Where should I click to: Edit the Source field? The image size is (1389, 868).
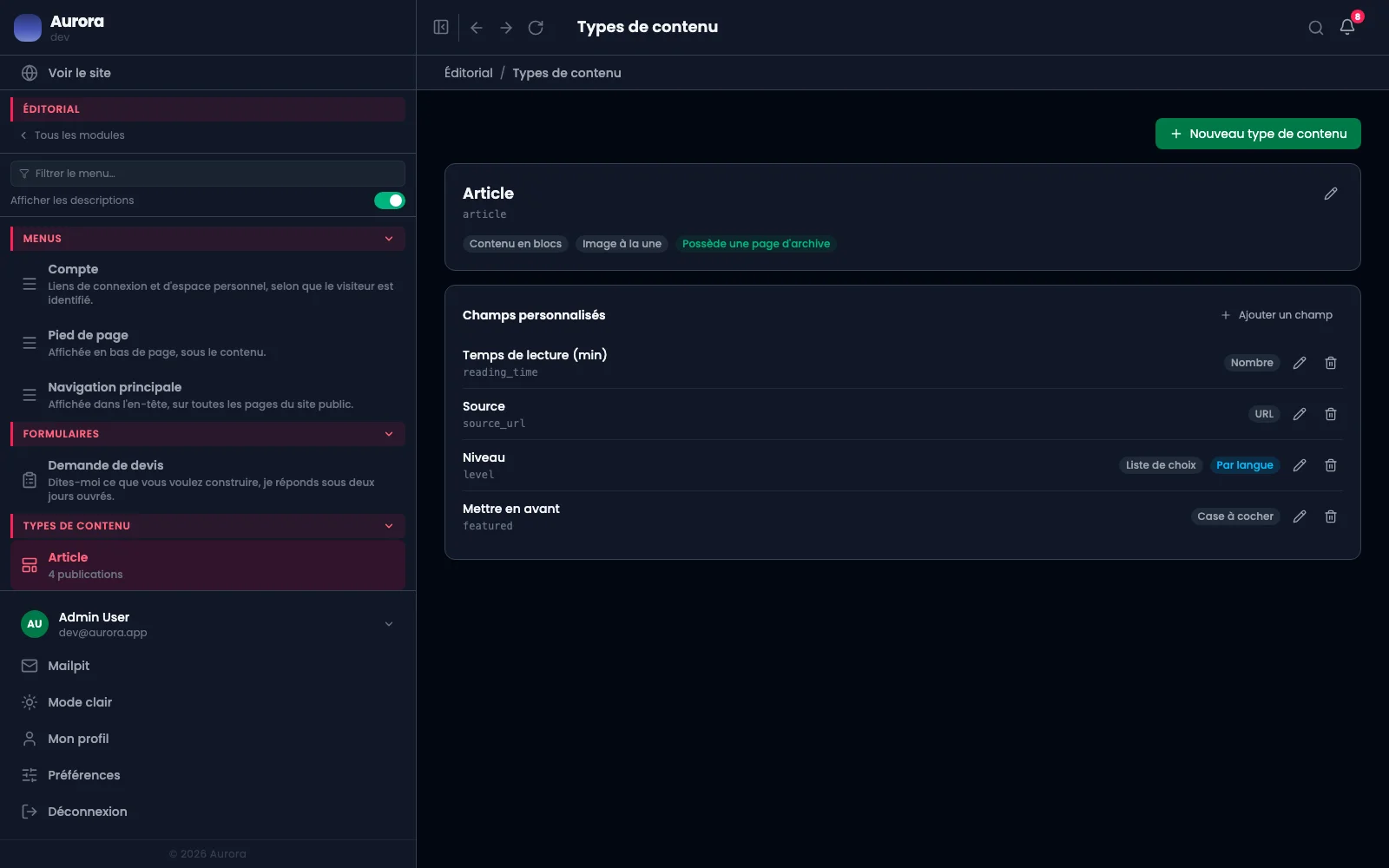coord(1300,414)
